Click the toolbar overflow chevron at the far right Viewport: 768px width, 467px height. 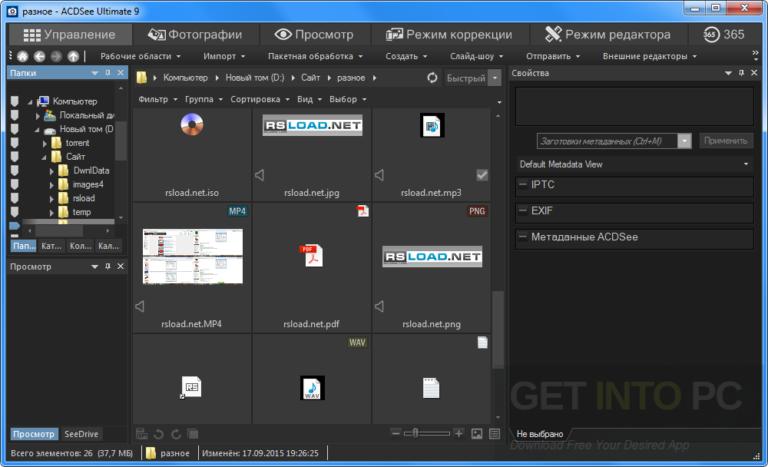pos(755,53)
